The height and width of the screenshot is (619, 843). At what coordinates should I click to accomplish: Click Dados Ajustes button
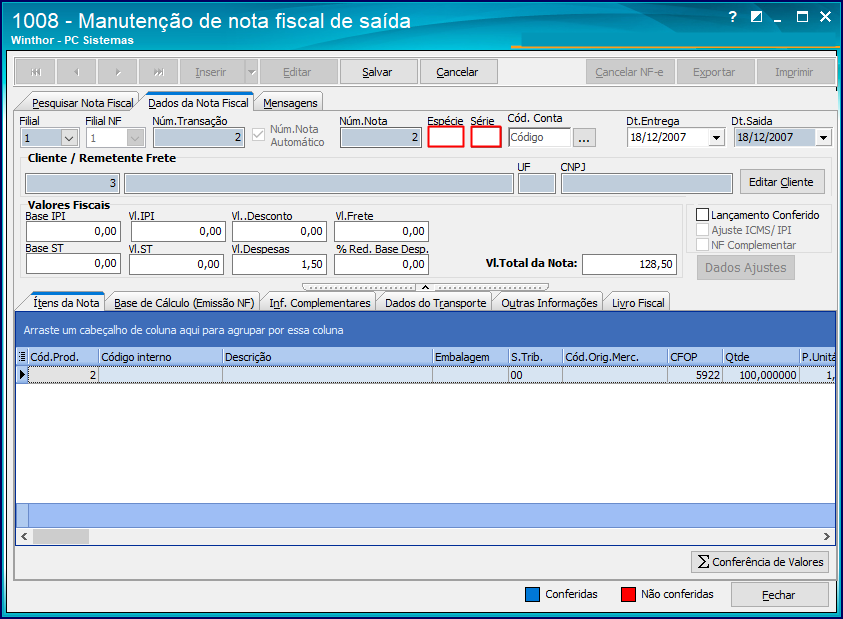pos(746,267)
